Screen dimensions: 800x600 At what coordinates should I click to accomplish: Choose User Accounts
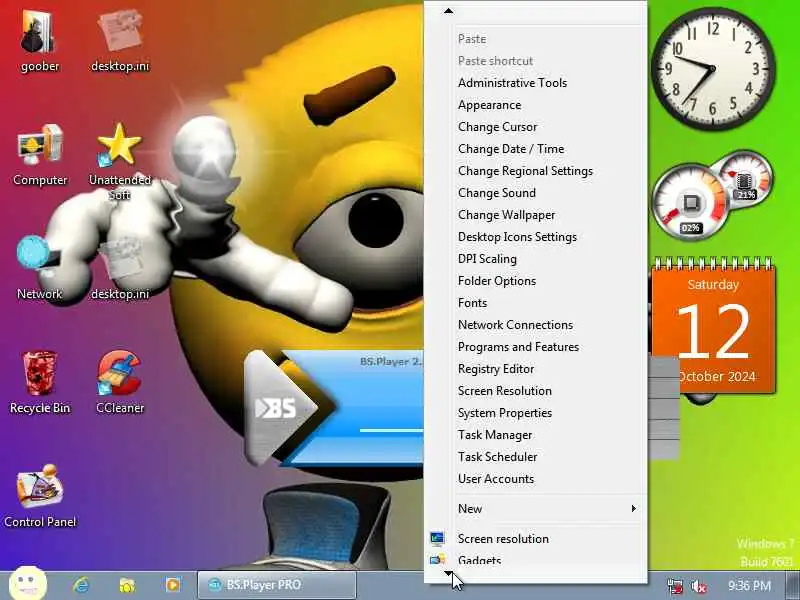tap(495, 479)
